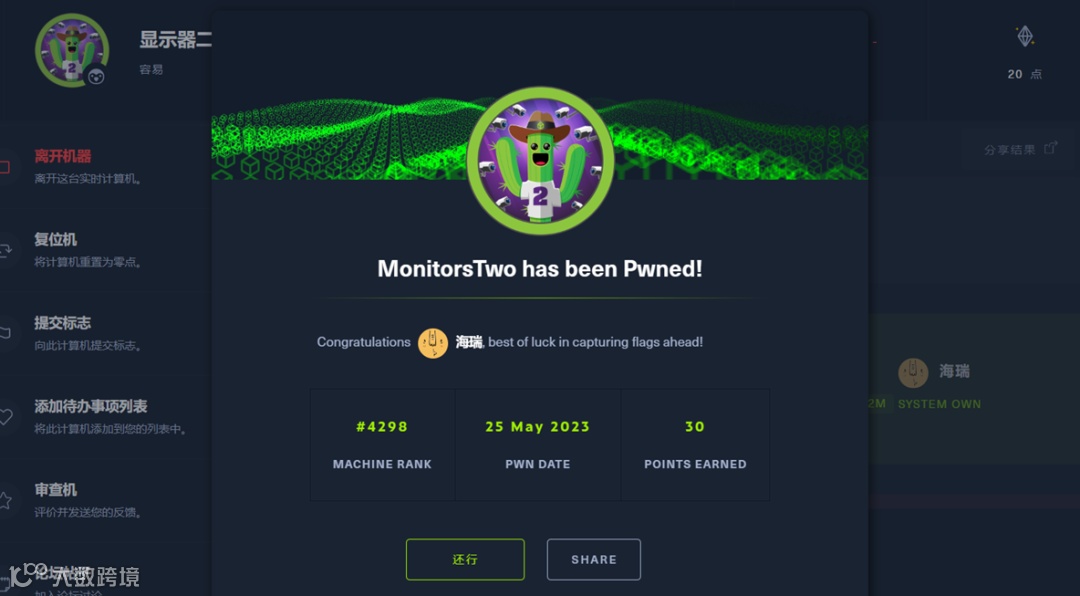This screenshot has height=596, width=1080.
Task: Click the reset arrows icon beside 复位机
Action: (x=5, y=251)
